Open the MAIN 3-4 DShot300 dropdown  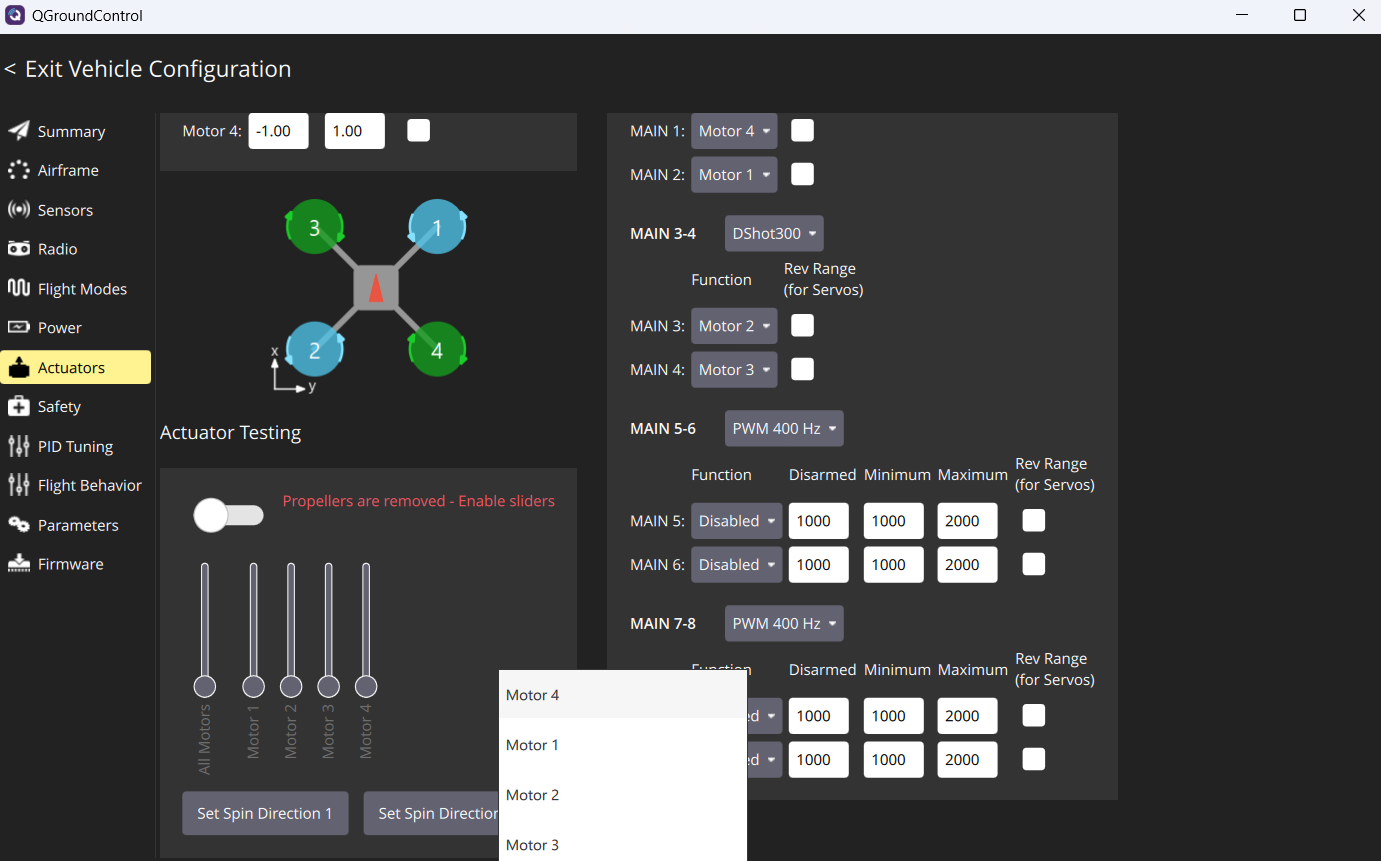click(774, 233)
